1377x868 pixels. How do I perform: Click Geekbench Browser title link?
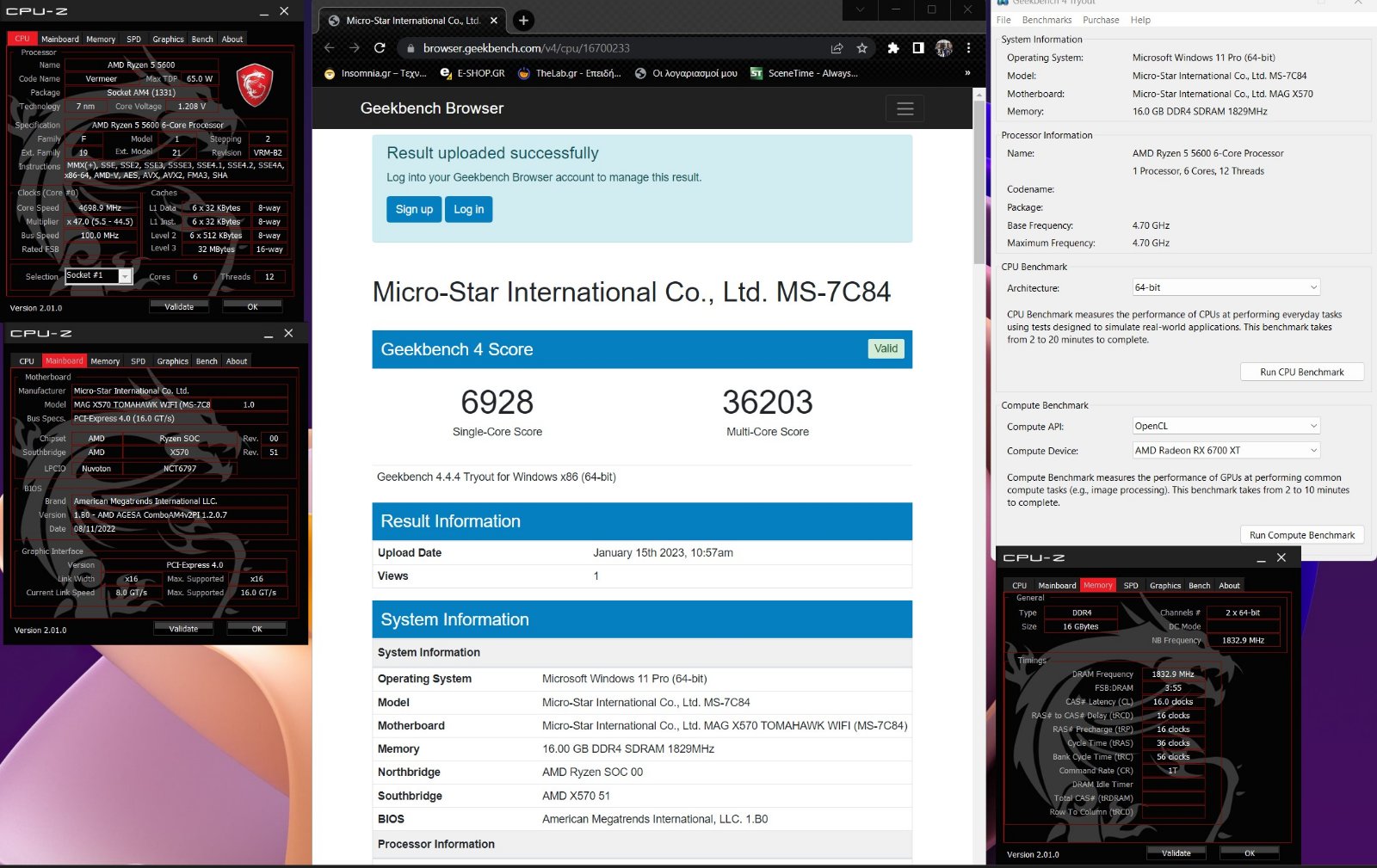click(x=432, y=108)
